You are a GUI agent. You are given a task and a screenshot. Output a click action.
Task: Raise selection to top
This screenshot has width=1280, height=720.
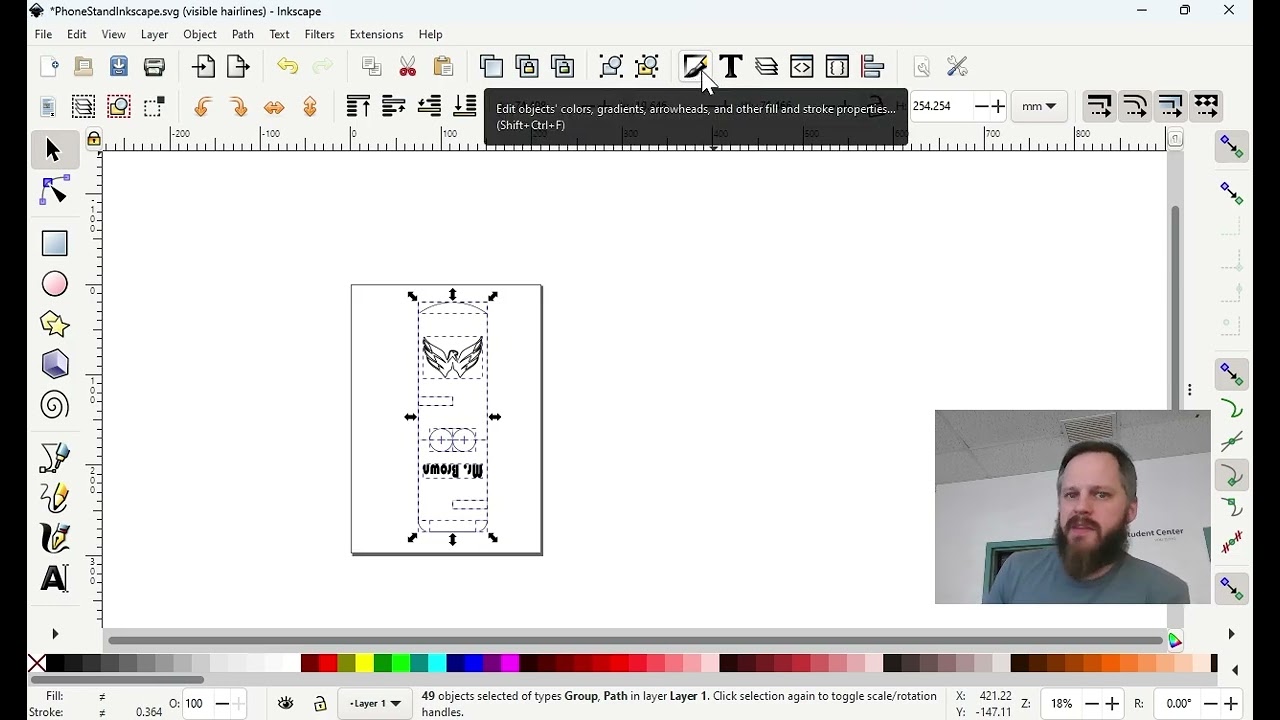358,106
